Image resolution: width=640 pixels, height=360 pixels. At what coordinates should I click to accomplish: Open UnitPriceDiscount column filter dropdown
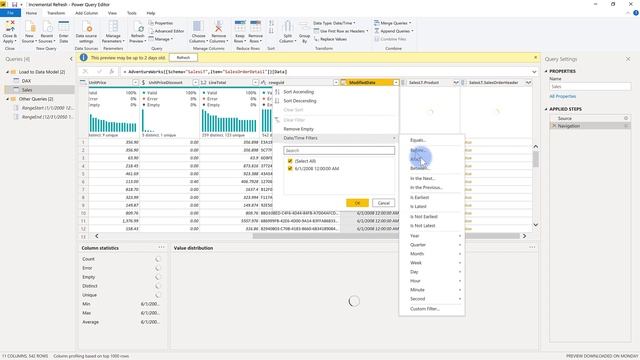tap(195, 83)
